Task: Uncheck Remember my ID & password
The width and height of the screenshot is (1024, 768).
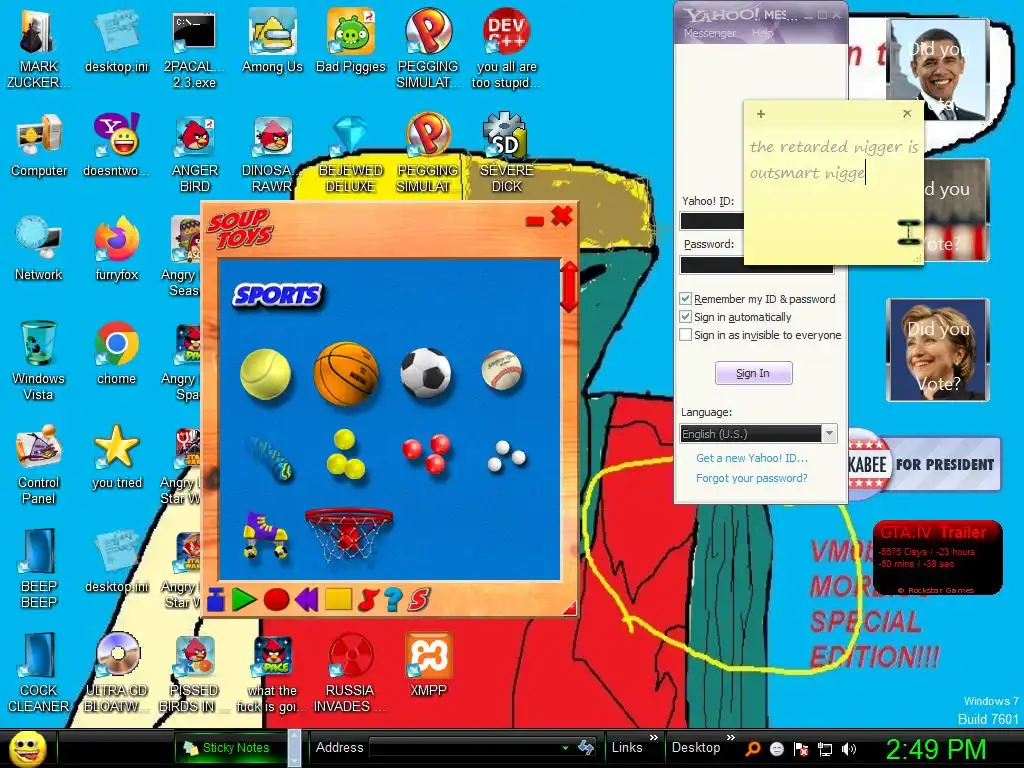Action: pos(685,299)
